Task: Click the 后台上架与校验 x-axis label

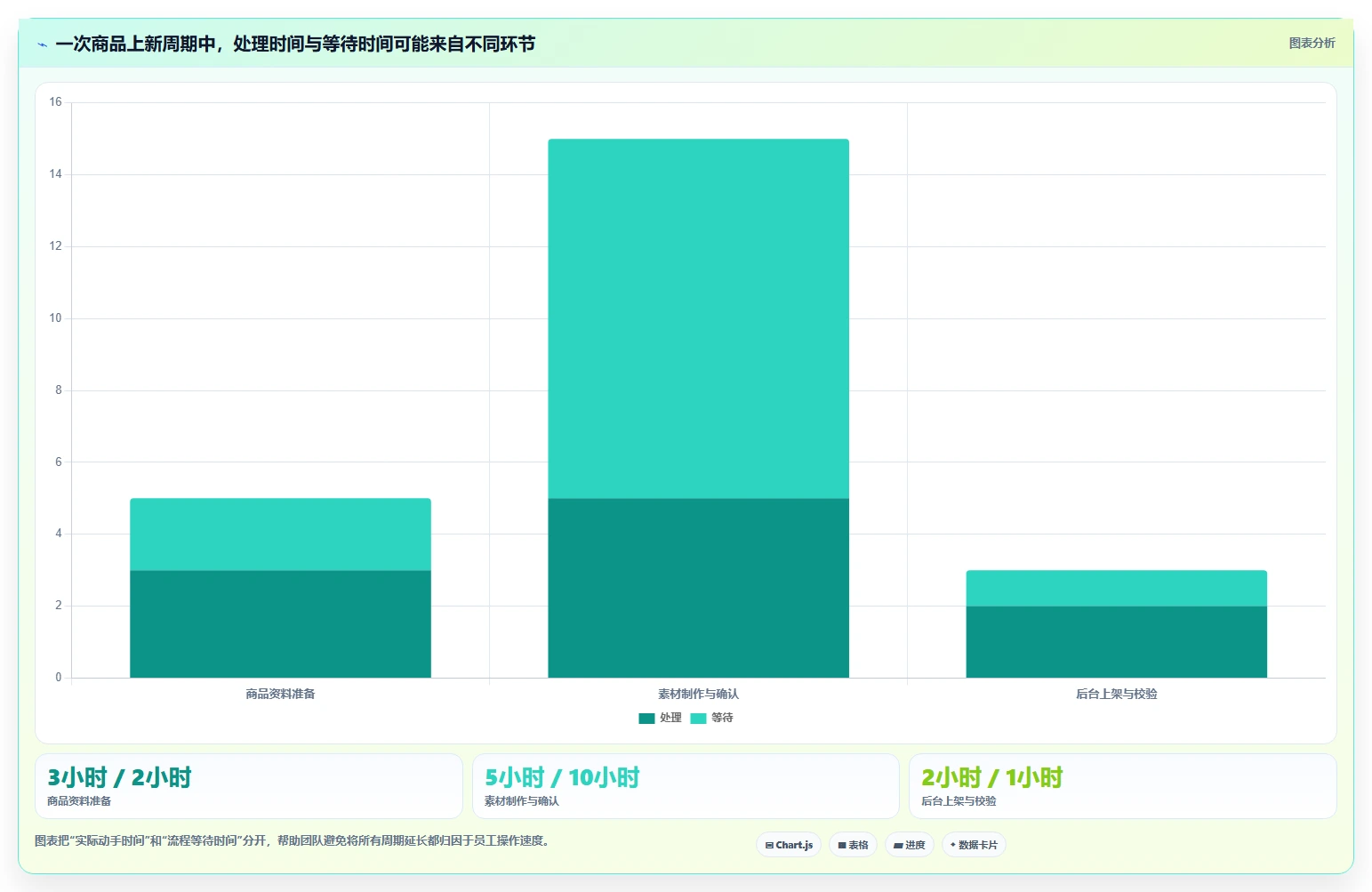Action: (x=1116, y=694)
